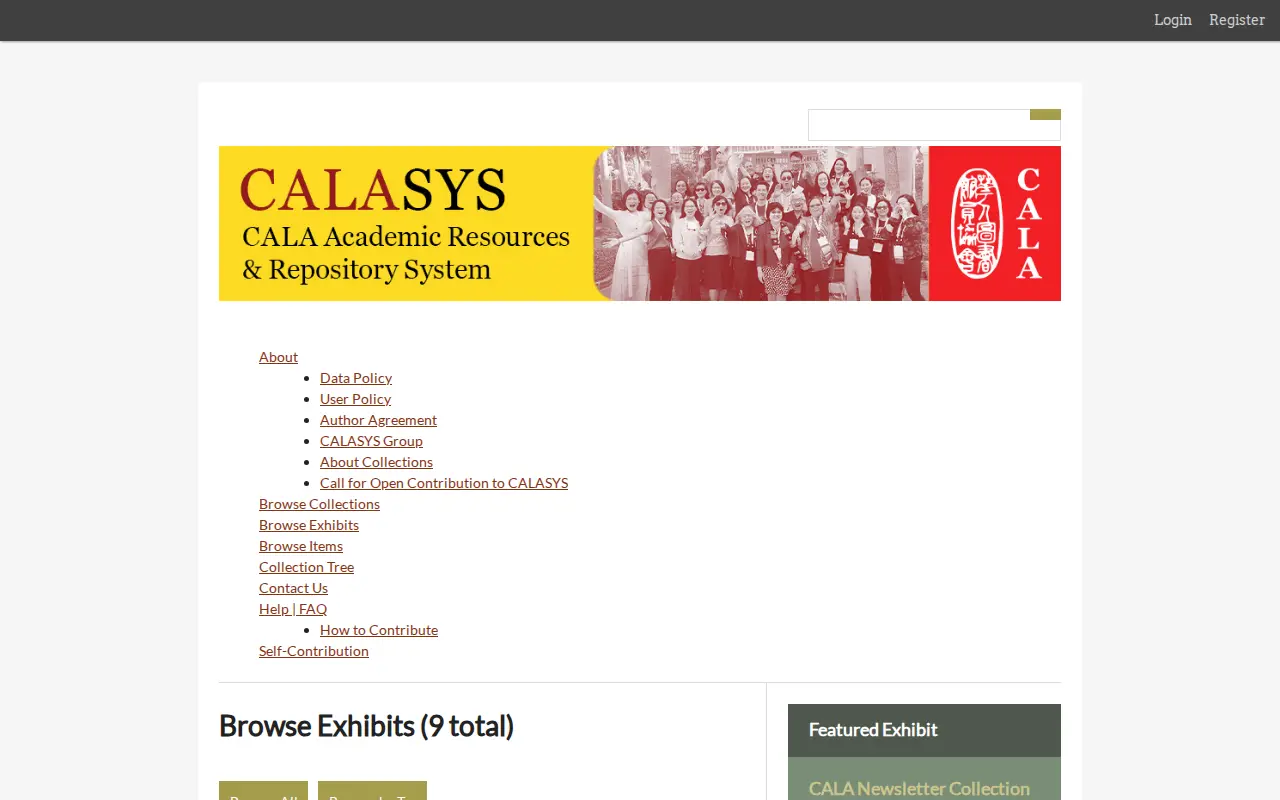This screenshot has width=1280, height=800.
Task: Open the Collection Tree page
Action: 306,567
